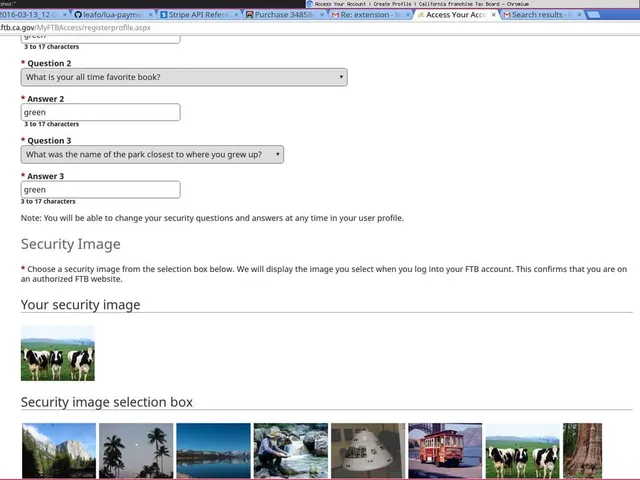Screen dimensions: 640x480
Task: Select the blue lake reflection security image
Action: click(x=213, y=450)
